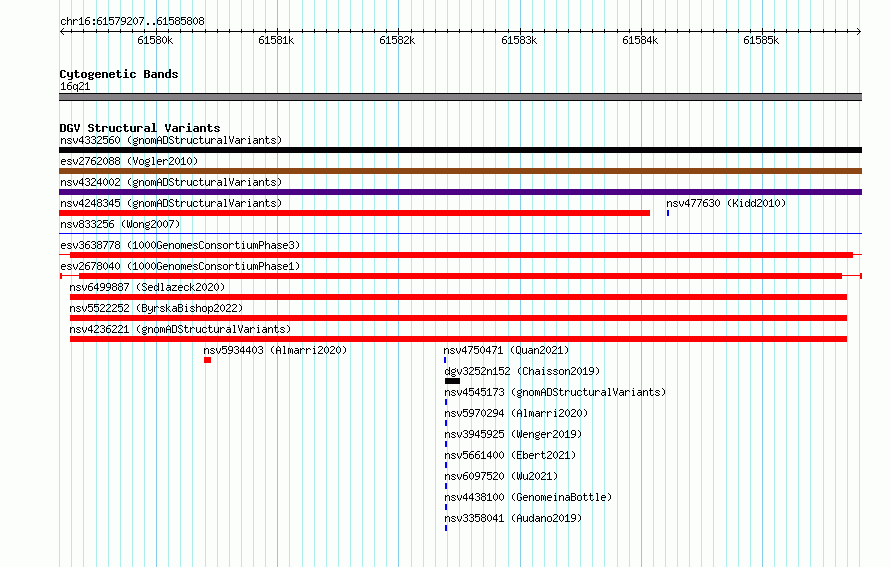Open nsv3945925 (Wenger2019) label
Image resolution: width=890 pixels, height=567 pixels.
coord(513,434)
